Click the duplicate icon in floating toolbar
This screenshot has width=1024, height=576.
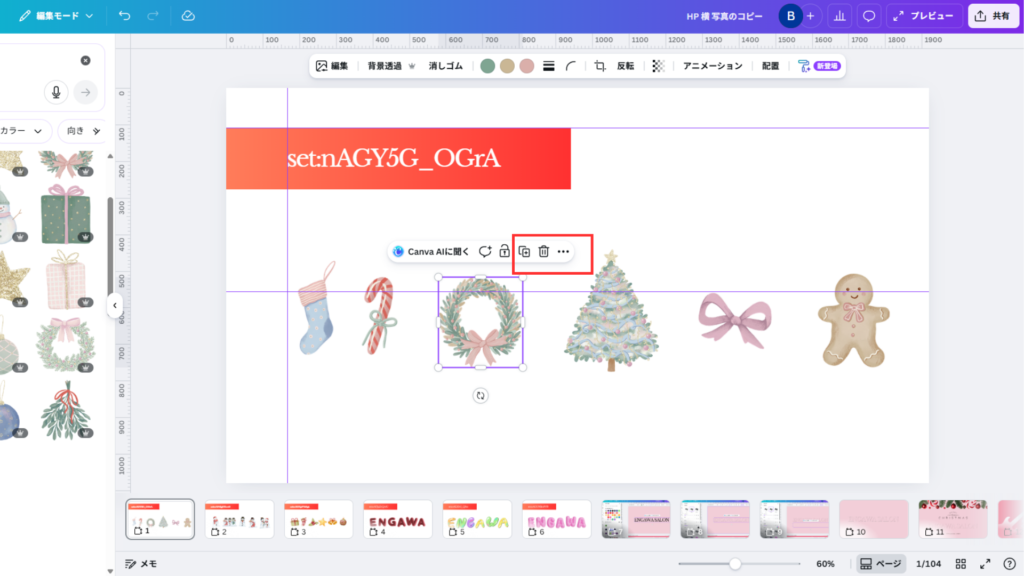pyautogui.click(x=524, y=252)
